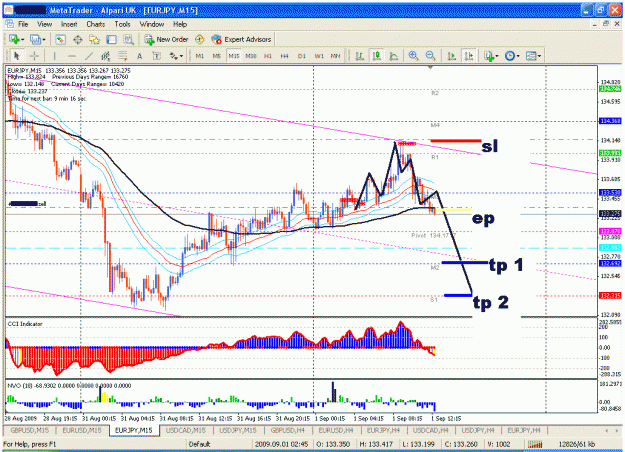625x452 pixels.
Task: Switch to candlestick chart icon
Action: click(377, 56)
